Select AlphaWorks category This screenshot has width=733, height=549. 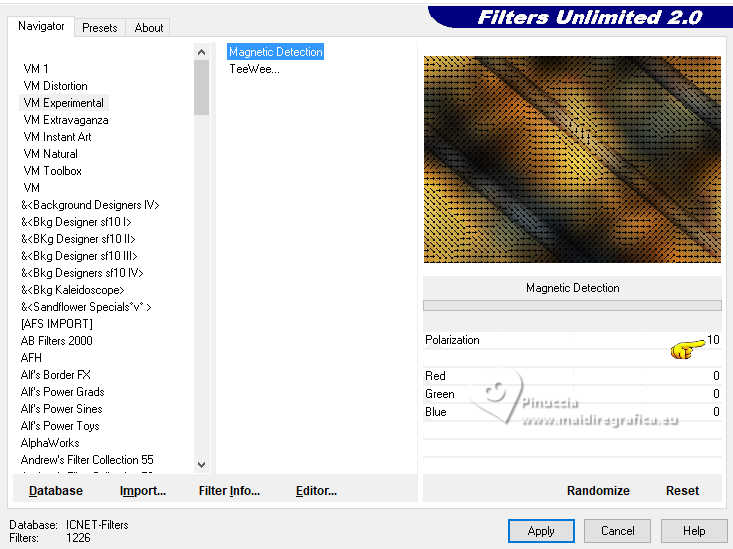tap(50, 442)
